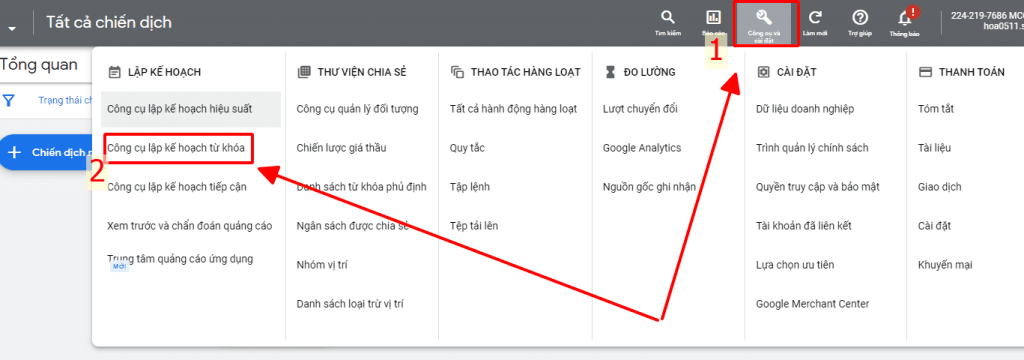Open Google Analytics entry

pyautogui.click(x=642, y=148)
